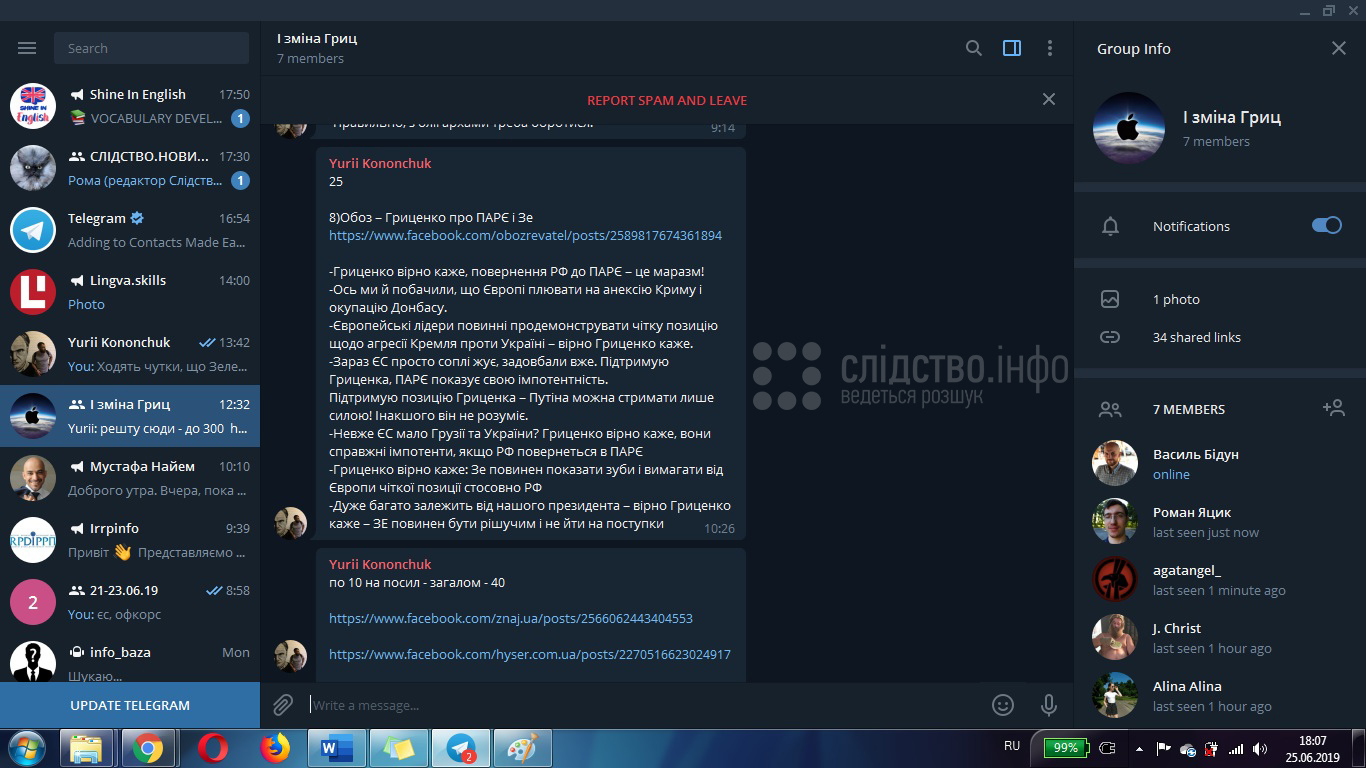Open the znaj.ua Facebook post link

(x=511, y=618)
